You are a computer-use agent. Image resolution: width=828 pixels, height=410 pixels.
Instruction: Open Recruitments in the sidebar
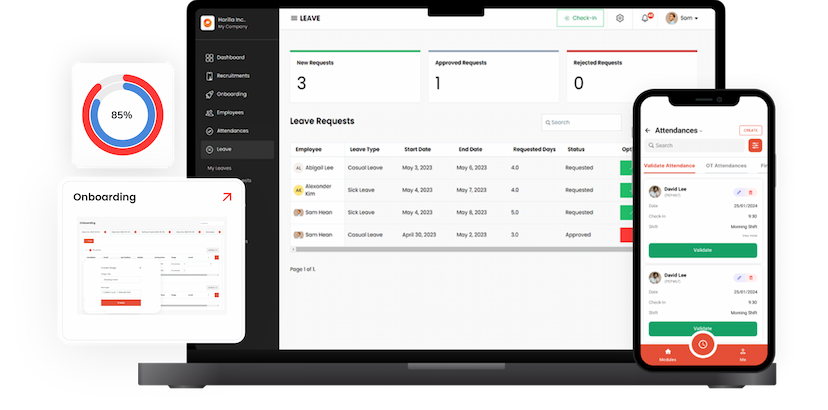[x=232, y=76]
